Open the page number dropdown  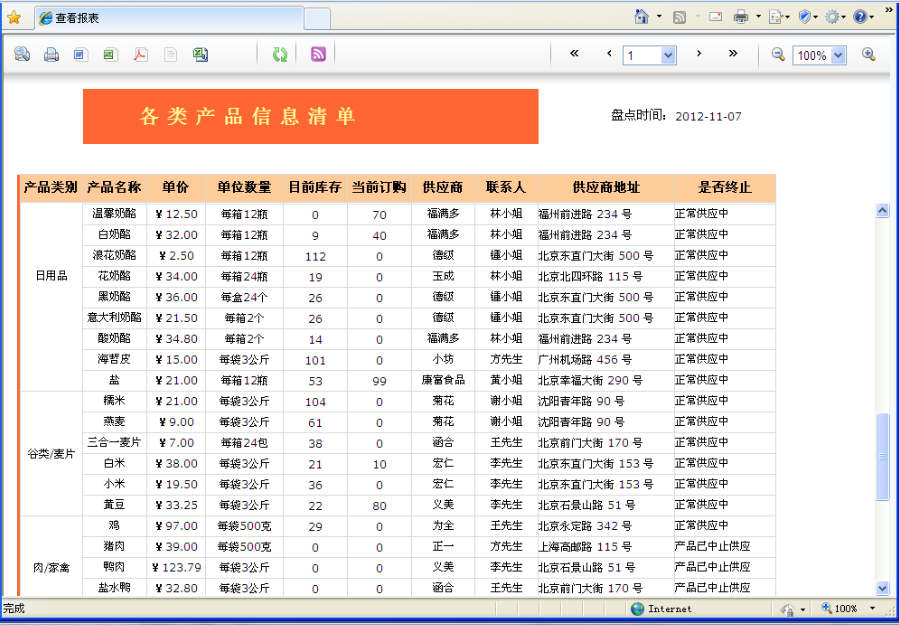[668, 56]
